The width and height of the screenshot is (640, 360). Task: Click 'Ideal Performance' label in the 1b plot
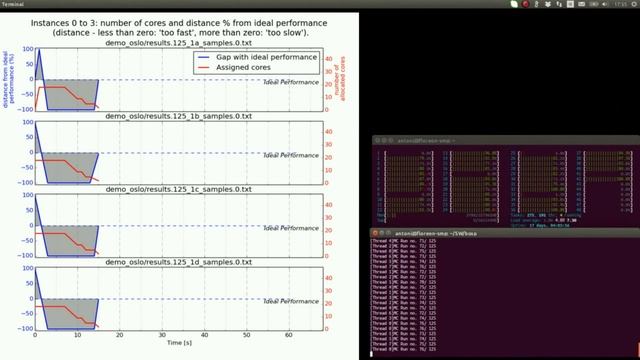pyautogui.click(x=291, y=155)
